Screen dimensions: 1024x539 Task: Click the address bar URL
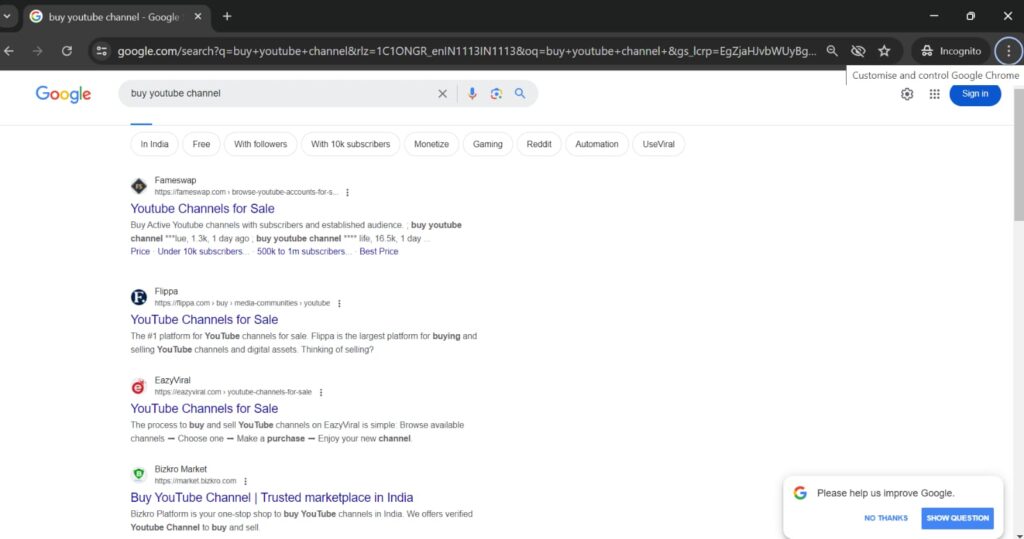(466, 51)
